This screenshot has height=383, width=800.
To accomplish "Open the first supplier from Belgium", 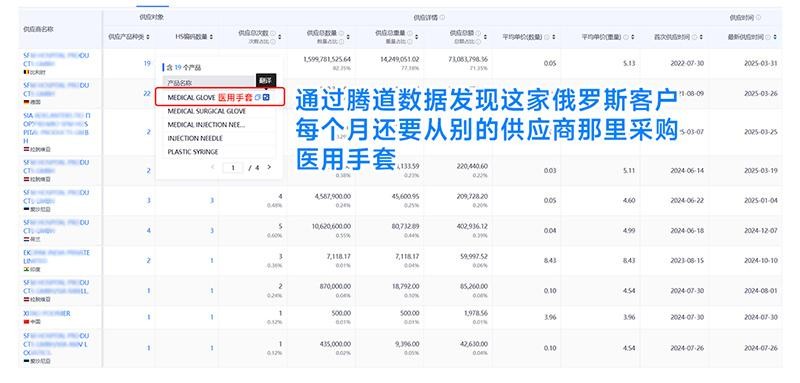I will 56,60.
